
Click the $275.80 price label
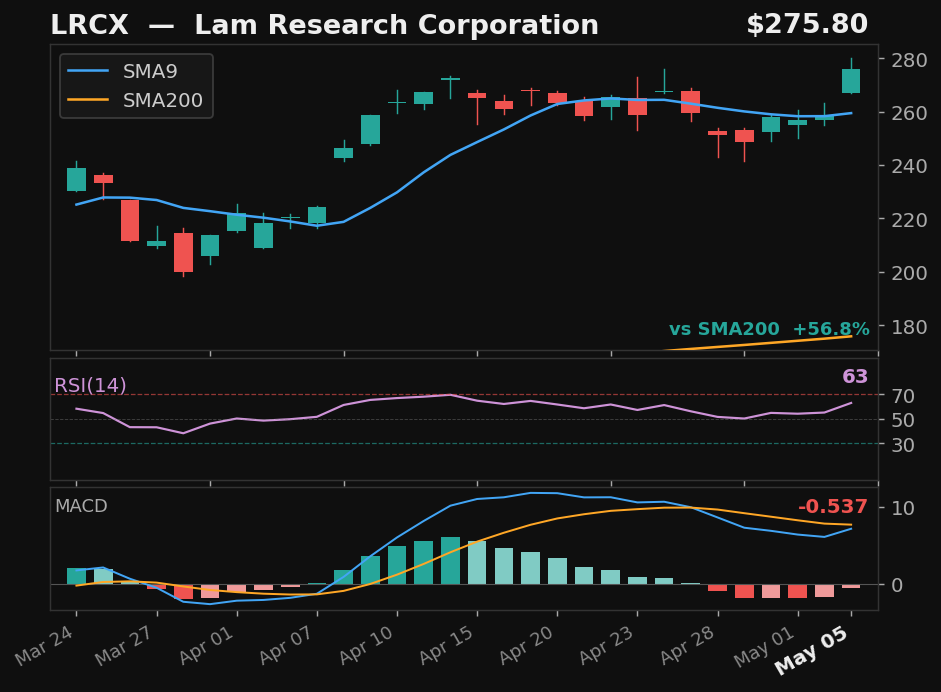(x=807, y=25)
